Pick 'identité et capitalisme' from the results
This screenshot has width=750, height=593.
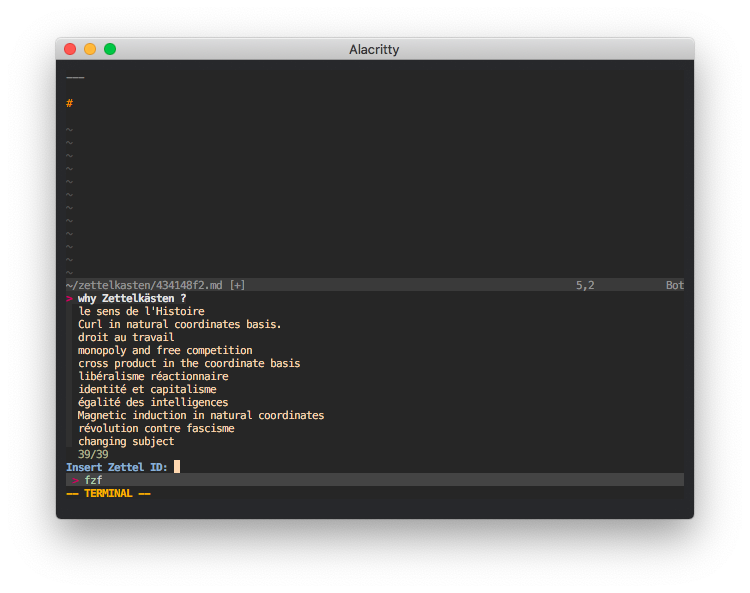point(147,389)
